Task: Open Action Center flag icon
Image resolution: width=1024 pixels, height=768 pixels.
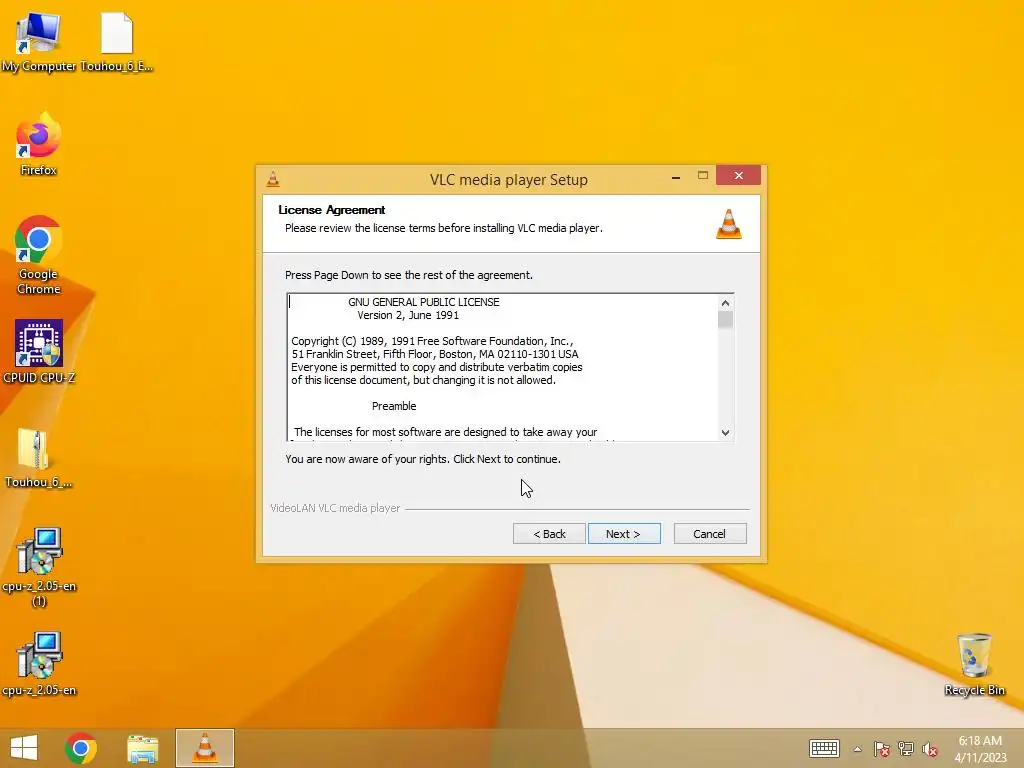Action: (x=882, y=749)
